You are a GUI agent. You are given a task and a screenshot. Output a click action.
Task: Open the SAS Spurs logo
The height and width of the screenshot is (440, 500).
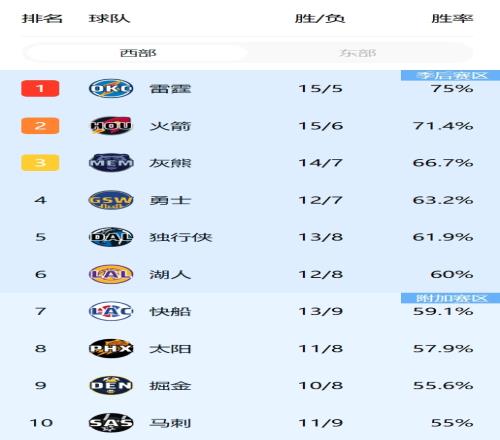click(111, 423)
